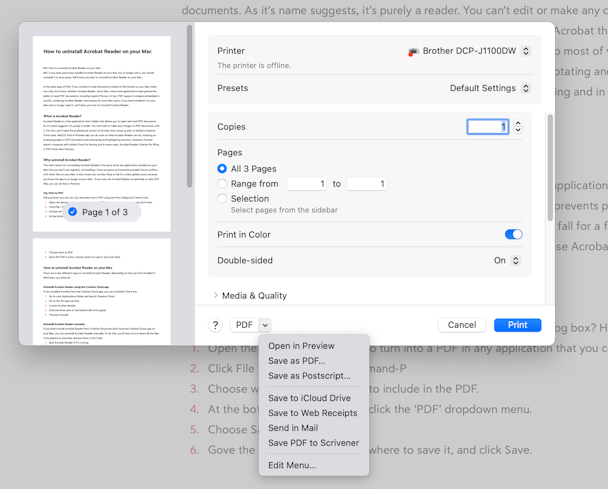Image resolution: width=608 pixels, height=489 pixels.
Task: Choose Save as Postscript… menu item
Action: tap(309, 376)
